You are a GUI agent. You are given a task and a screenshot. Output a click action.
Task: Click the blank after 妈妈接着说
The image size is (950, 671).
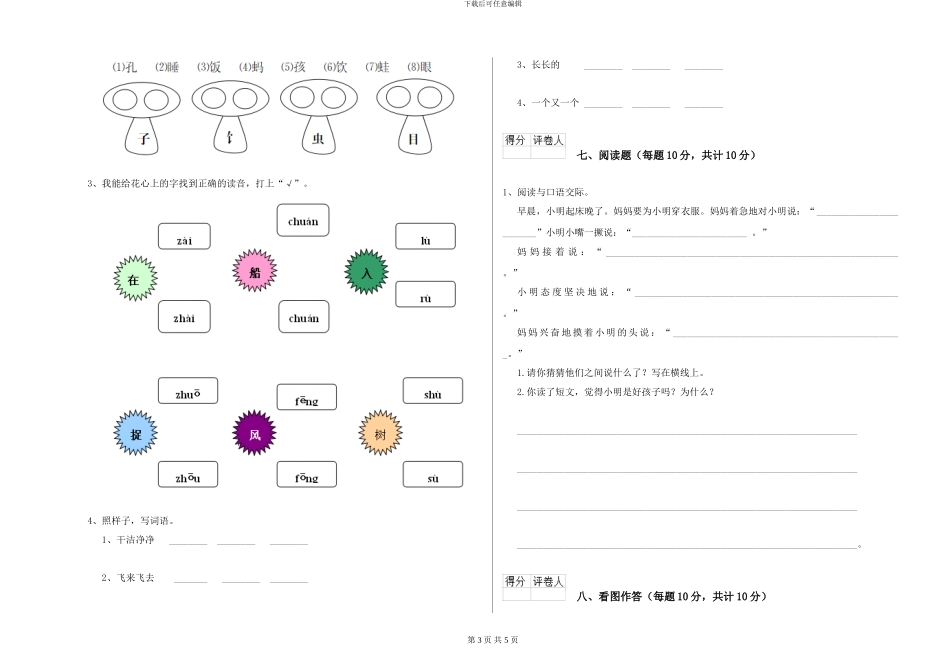tap(752, 253)
